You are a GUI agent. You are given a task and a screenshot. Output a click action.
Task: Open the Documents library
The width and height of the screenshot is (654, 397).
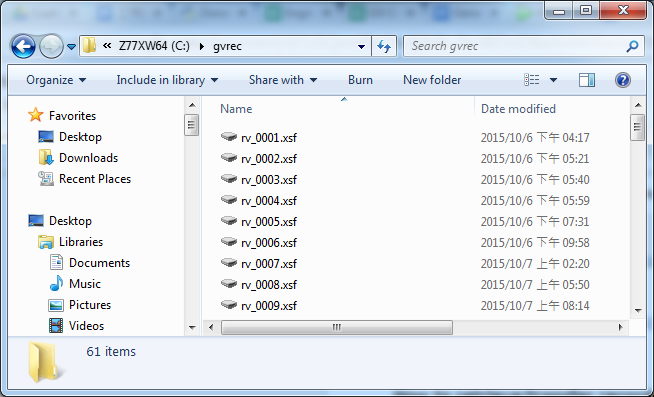(99, 263)
